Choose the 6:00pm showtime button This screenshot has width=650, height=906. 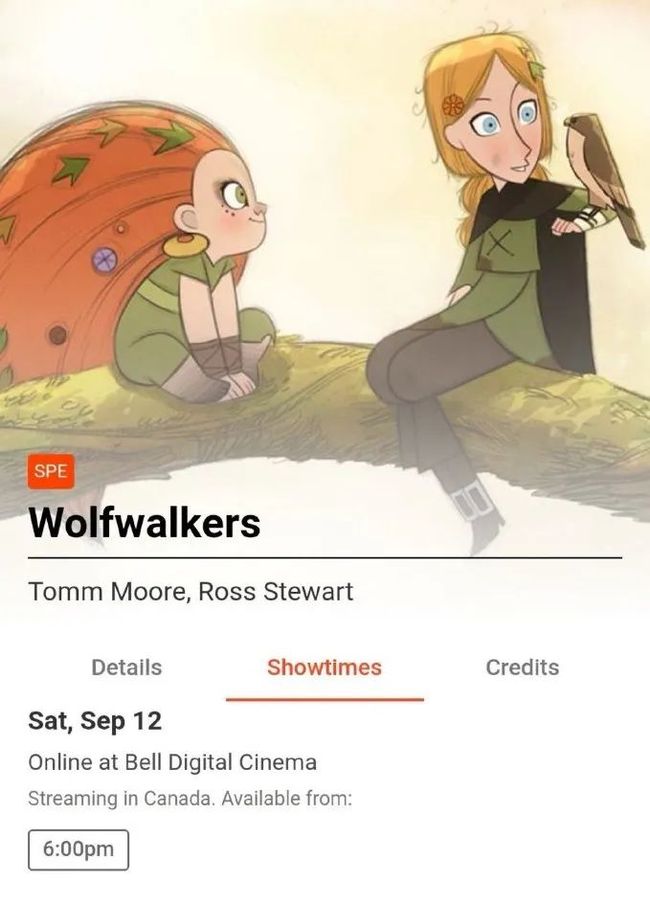point(79,849)
